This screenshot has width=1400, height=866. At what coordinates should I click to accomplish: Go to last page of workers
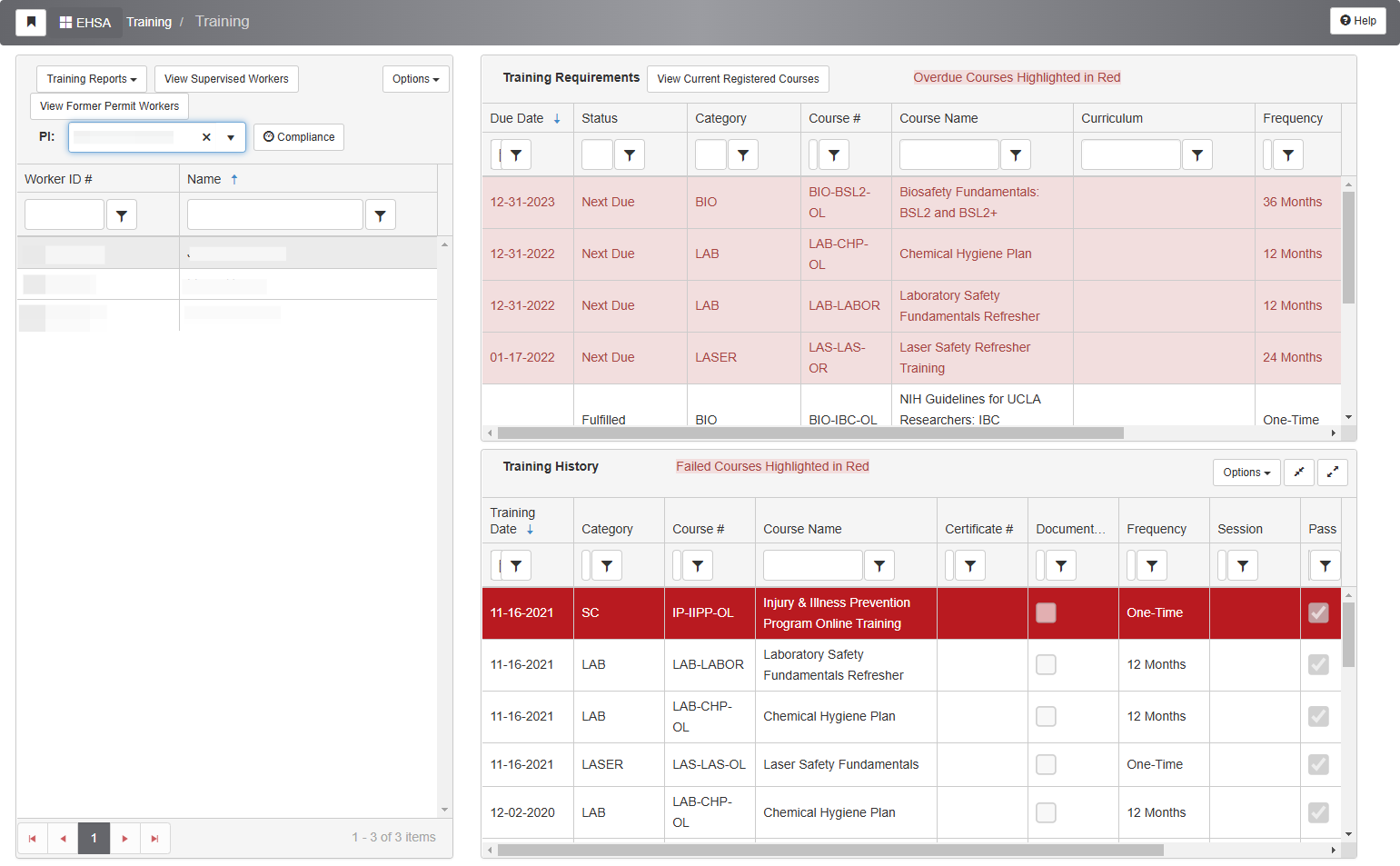pyautogui.click(x=154, y=838)
